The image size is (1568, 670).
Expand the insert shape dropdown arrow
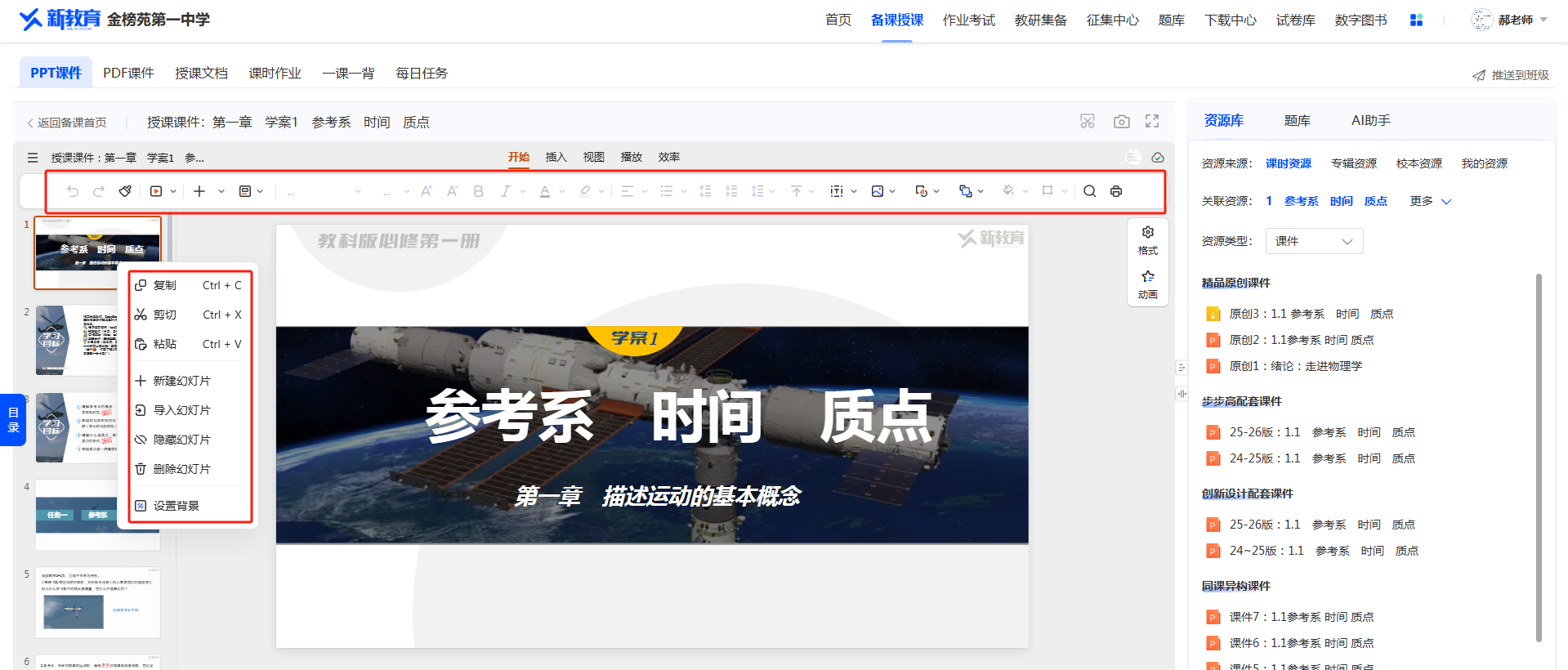pyautogui.click(x=936, y=191)
